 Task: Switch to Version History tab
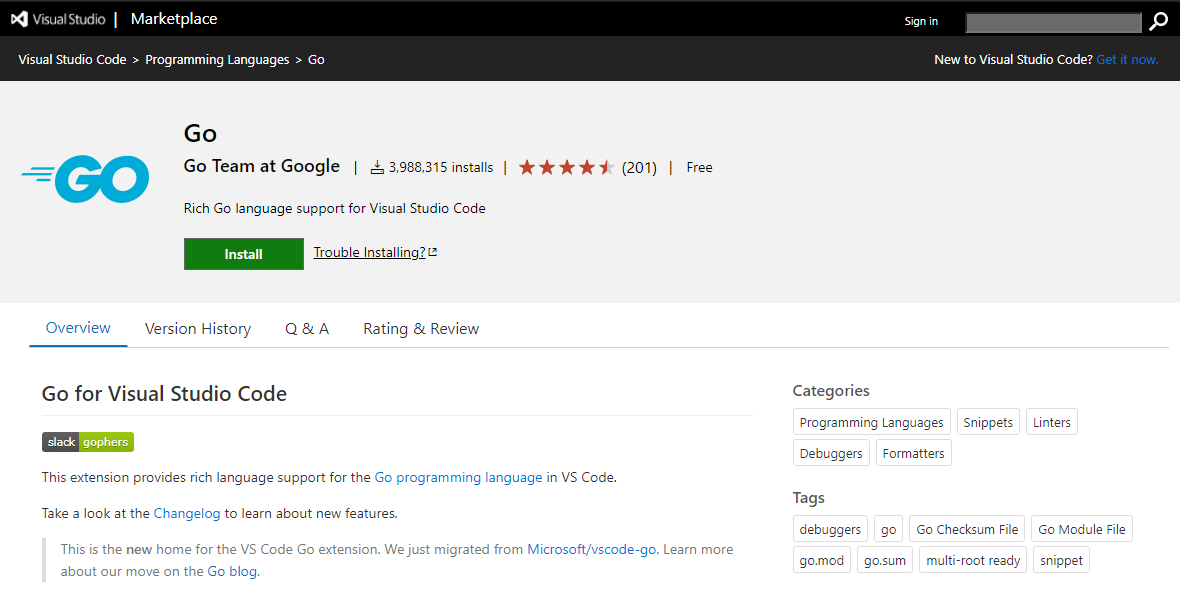coord(198,329)
